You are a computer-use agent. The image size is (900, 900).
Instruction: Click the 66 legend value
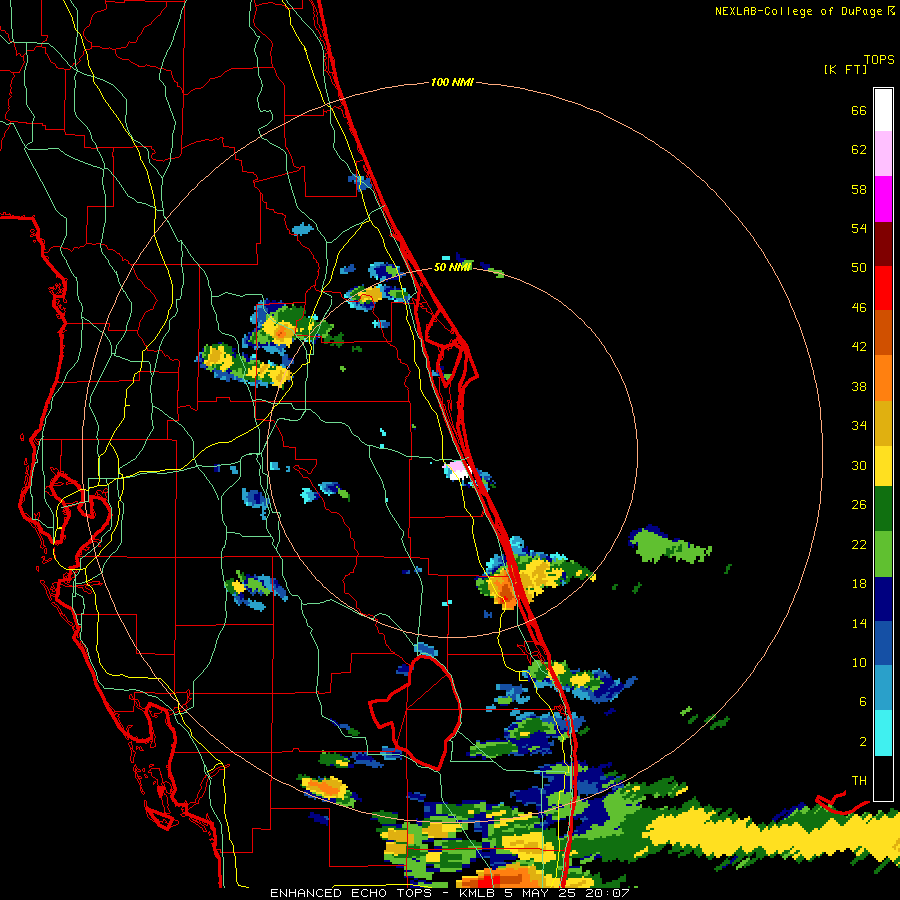click(859, 111)
